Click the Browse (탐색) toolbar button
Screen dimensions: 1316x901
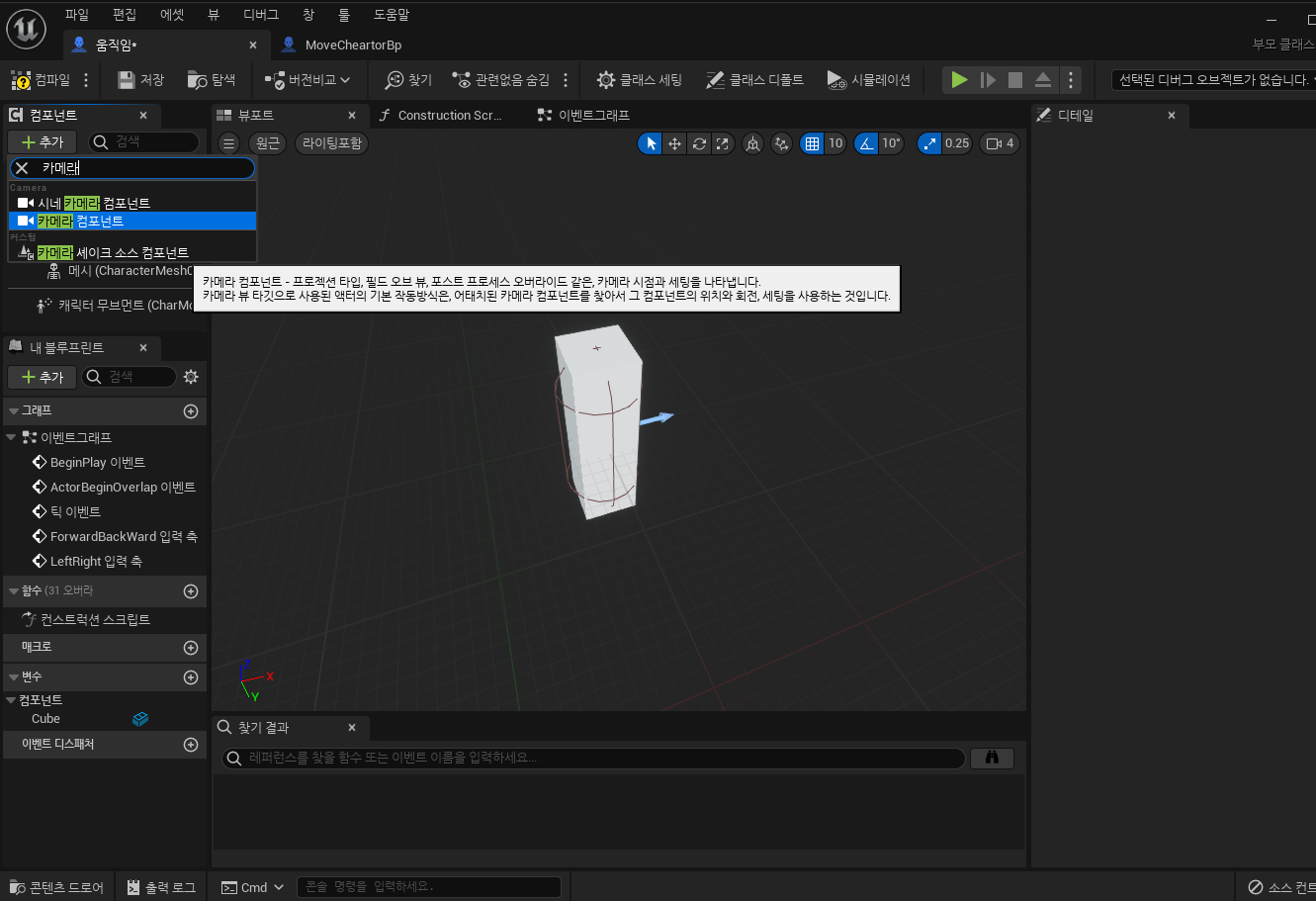[x=212, y=80]
